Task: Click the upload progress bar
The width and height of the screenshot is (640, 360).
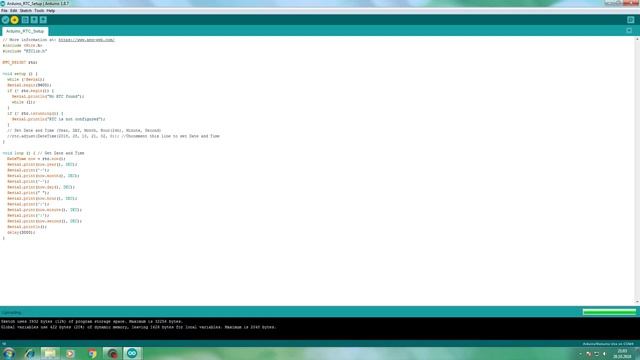Action: 609,312
